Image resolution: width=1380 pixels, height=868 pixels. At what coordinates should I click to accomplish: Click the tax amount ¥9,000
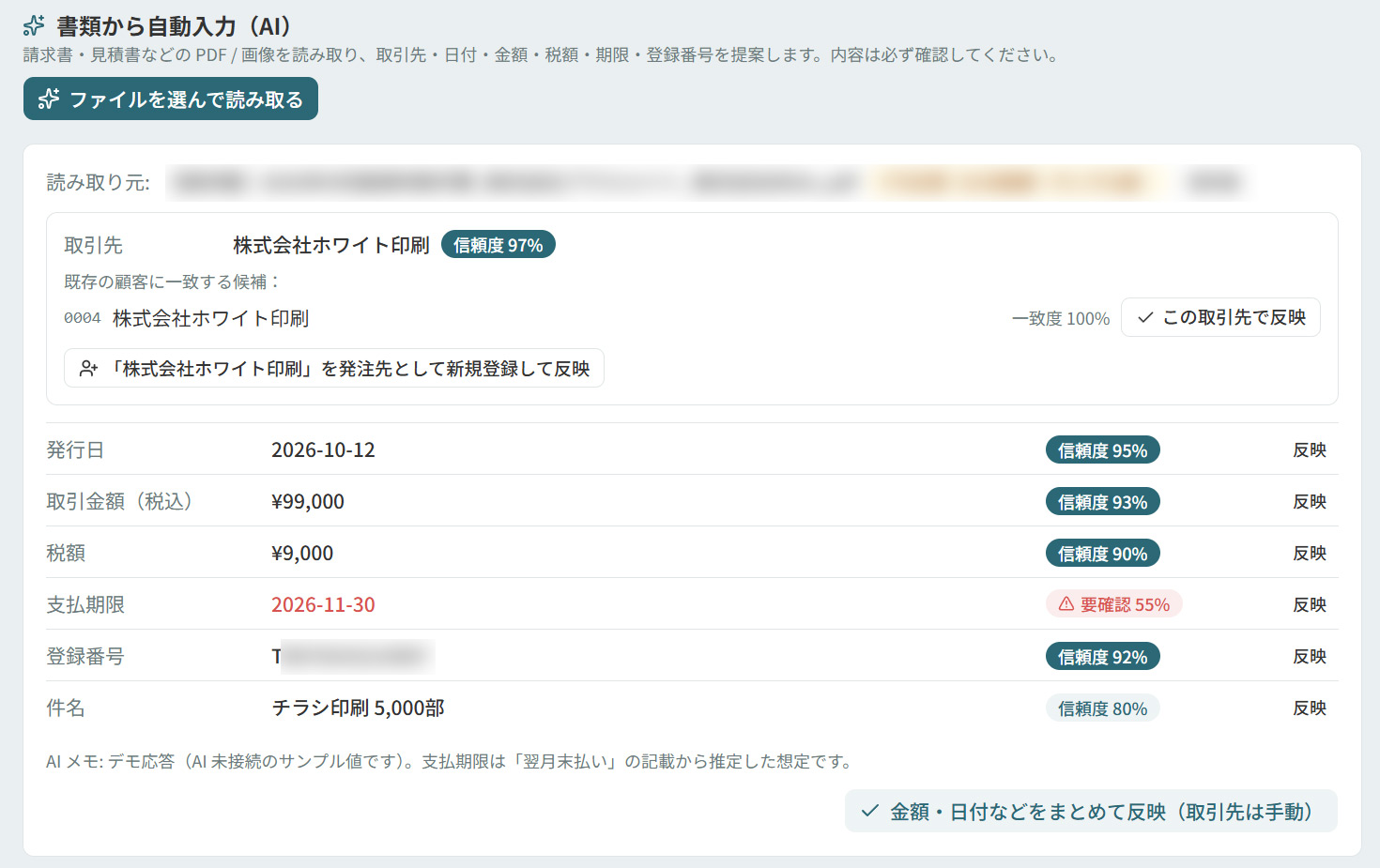click(x=302, y=553)
